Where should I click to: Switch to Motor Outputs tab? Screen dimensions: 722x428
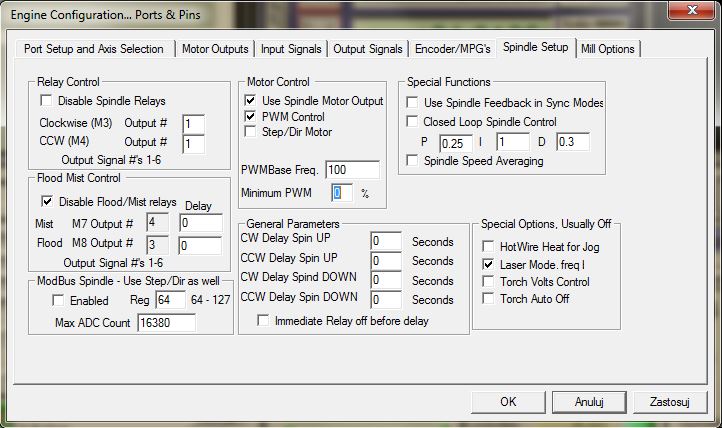click(215, 49)
